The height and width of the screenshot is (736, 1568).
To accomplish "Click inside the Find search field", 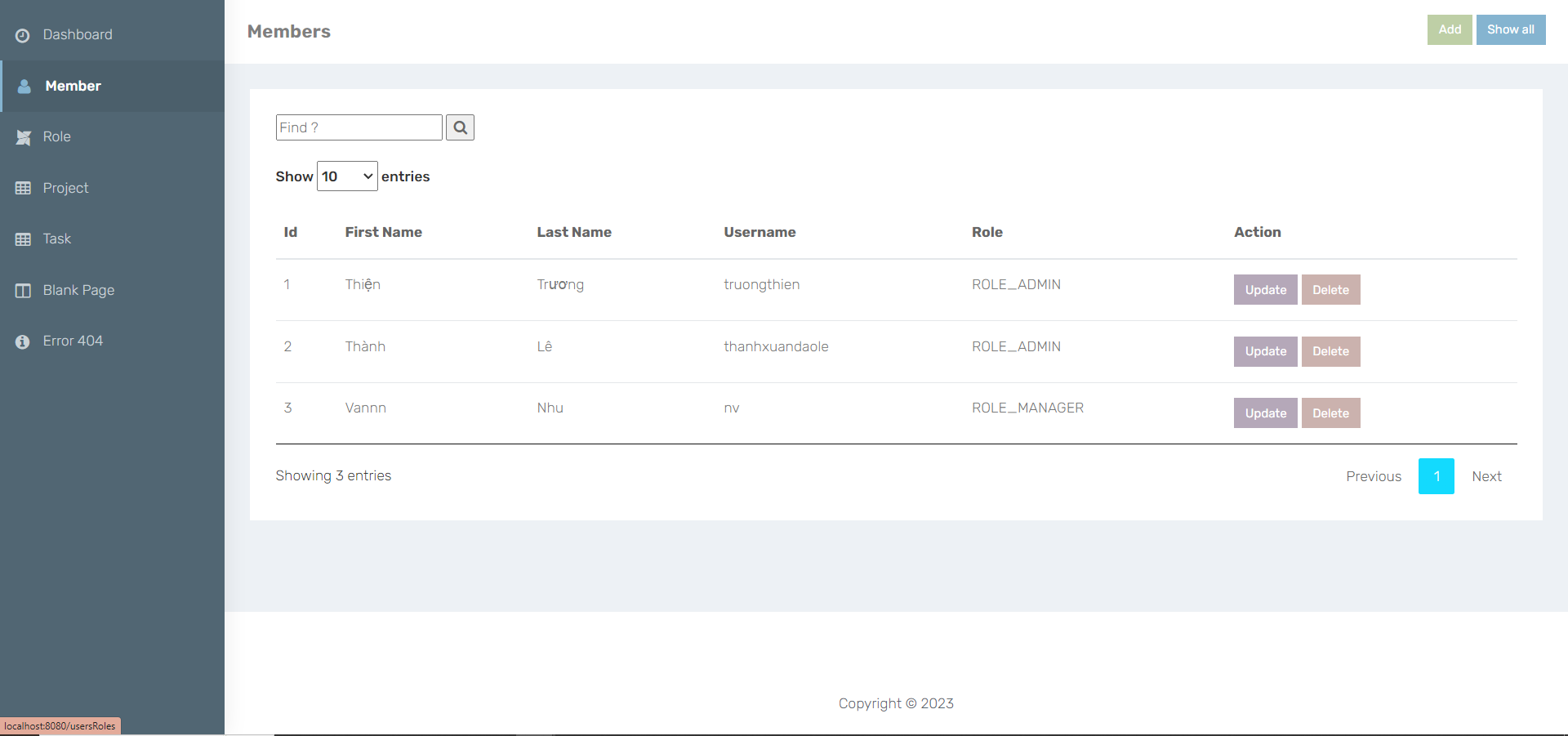I will 359,127.
